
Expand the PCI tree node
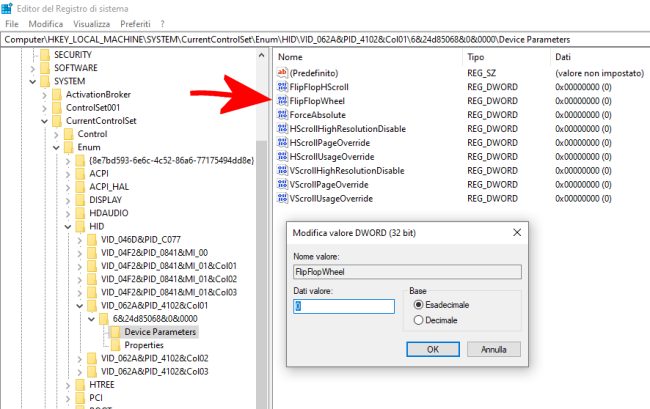[68, 398]
